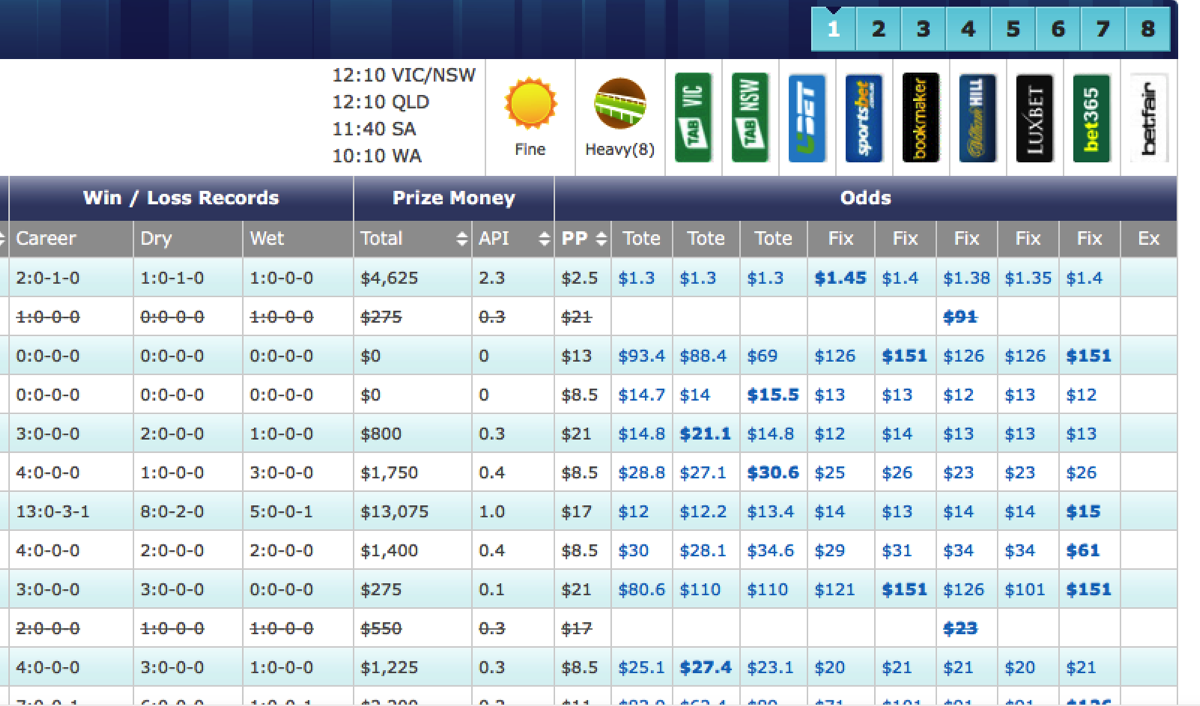Select the $15.5 tote odds
Screen dimensions: 1200x706
click(x=773, y=395)
